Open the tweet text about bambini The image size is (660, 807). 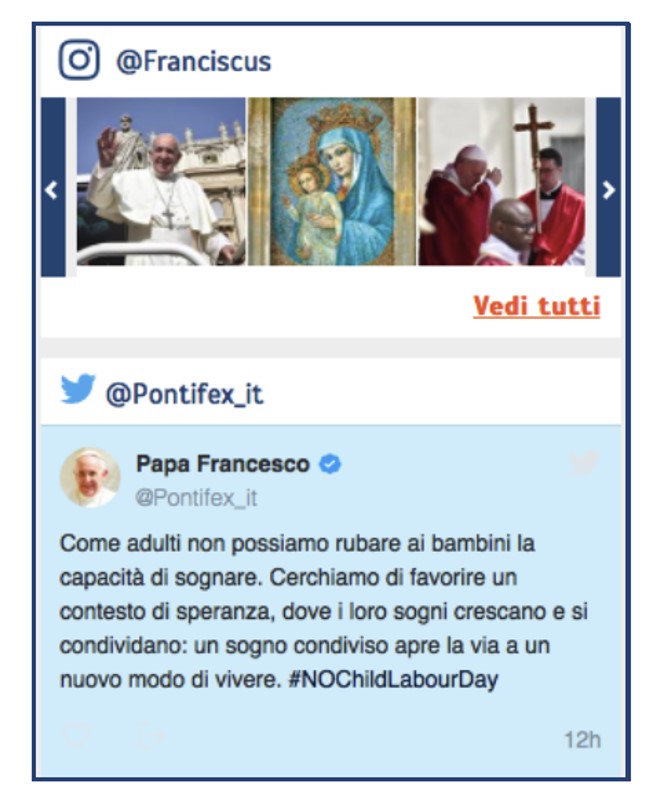[323, 611]
